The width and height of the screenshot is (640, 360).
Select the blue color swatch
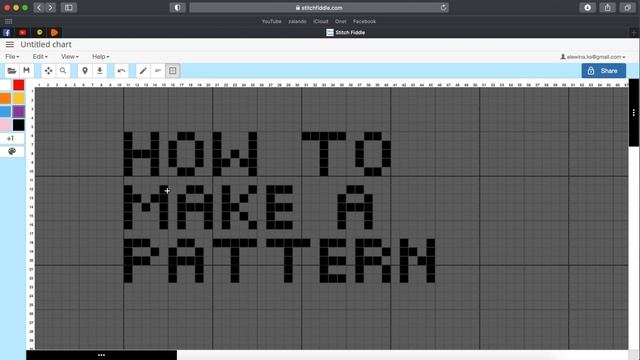pyautogui.click(x=5, y=112)
